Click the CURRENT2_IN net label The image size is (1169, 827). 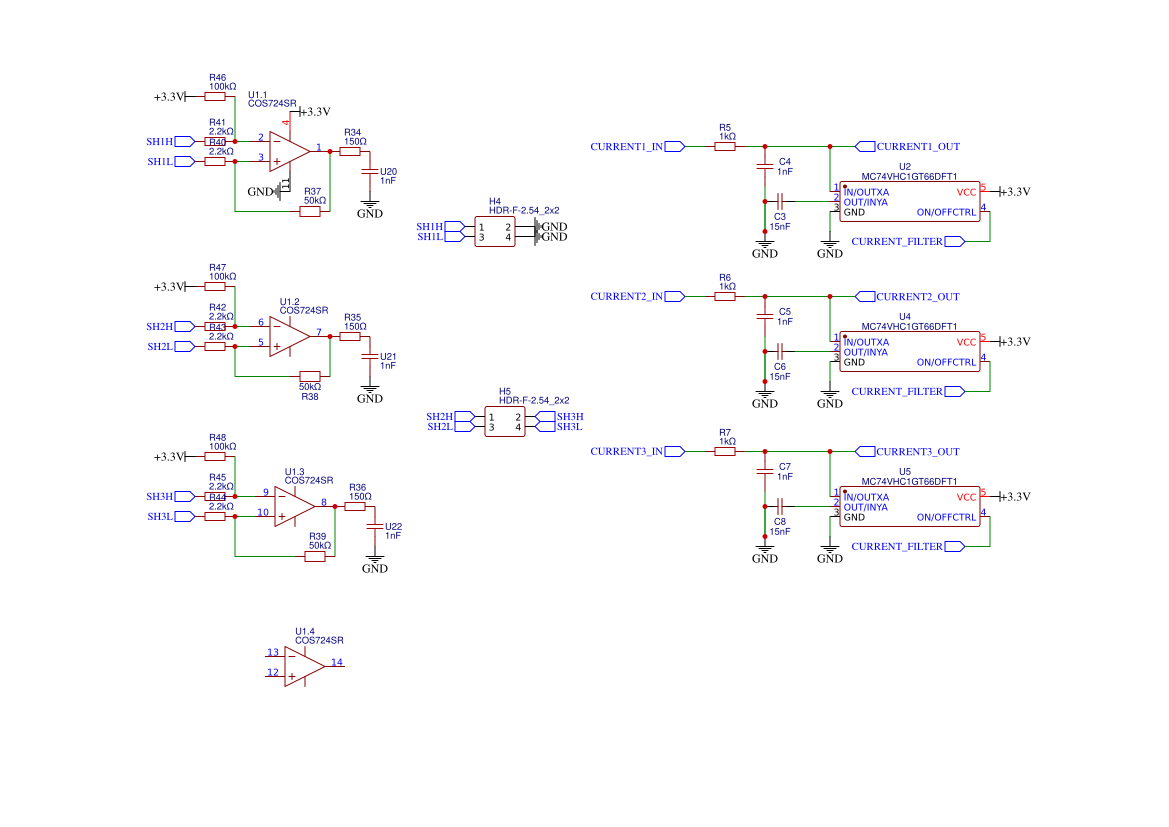click(629, 296)
